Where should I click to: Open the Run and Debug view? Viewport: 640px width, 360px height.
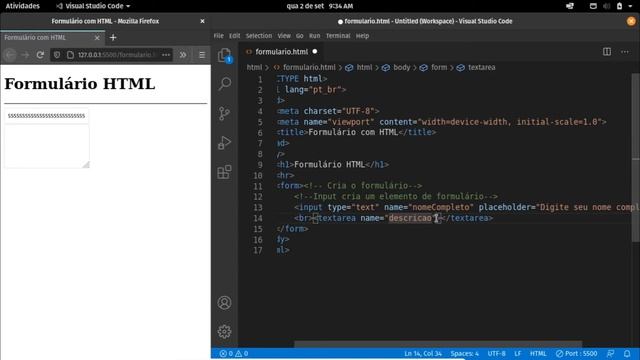224,142
